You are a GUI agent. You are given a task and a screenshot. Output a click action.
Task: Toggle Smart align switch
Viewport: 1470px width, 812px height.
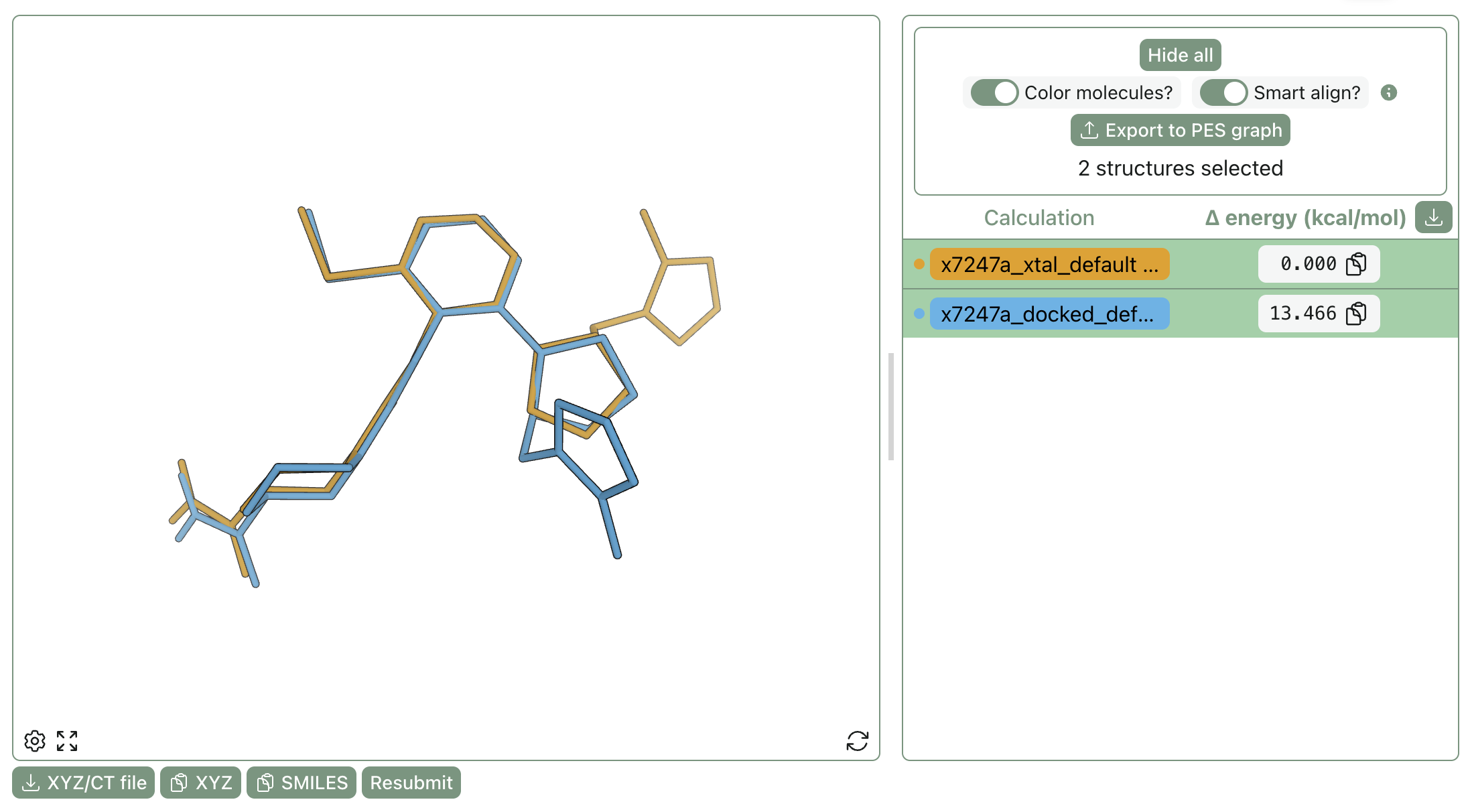pyautogui.click(x=1223, y=92)
